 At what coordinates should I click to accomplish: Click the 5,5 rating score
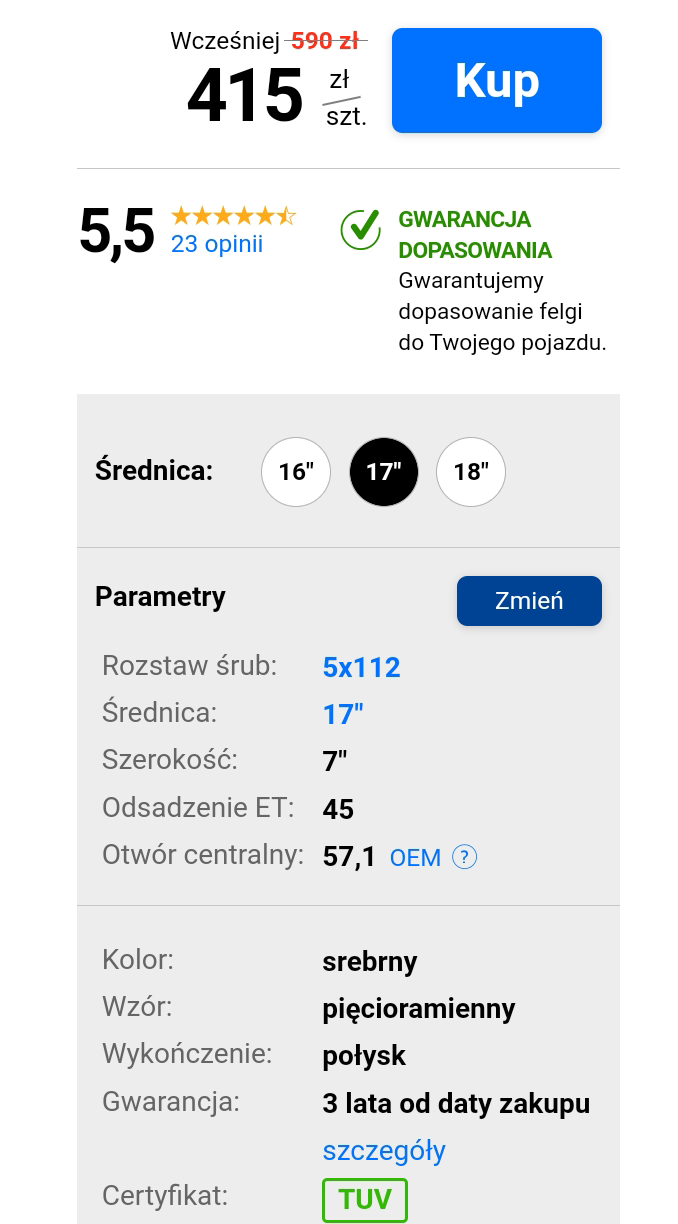[x=117, y=232]
